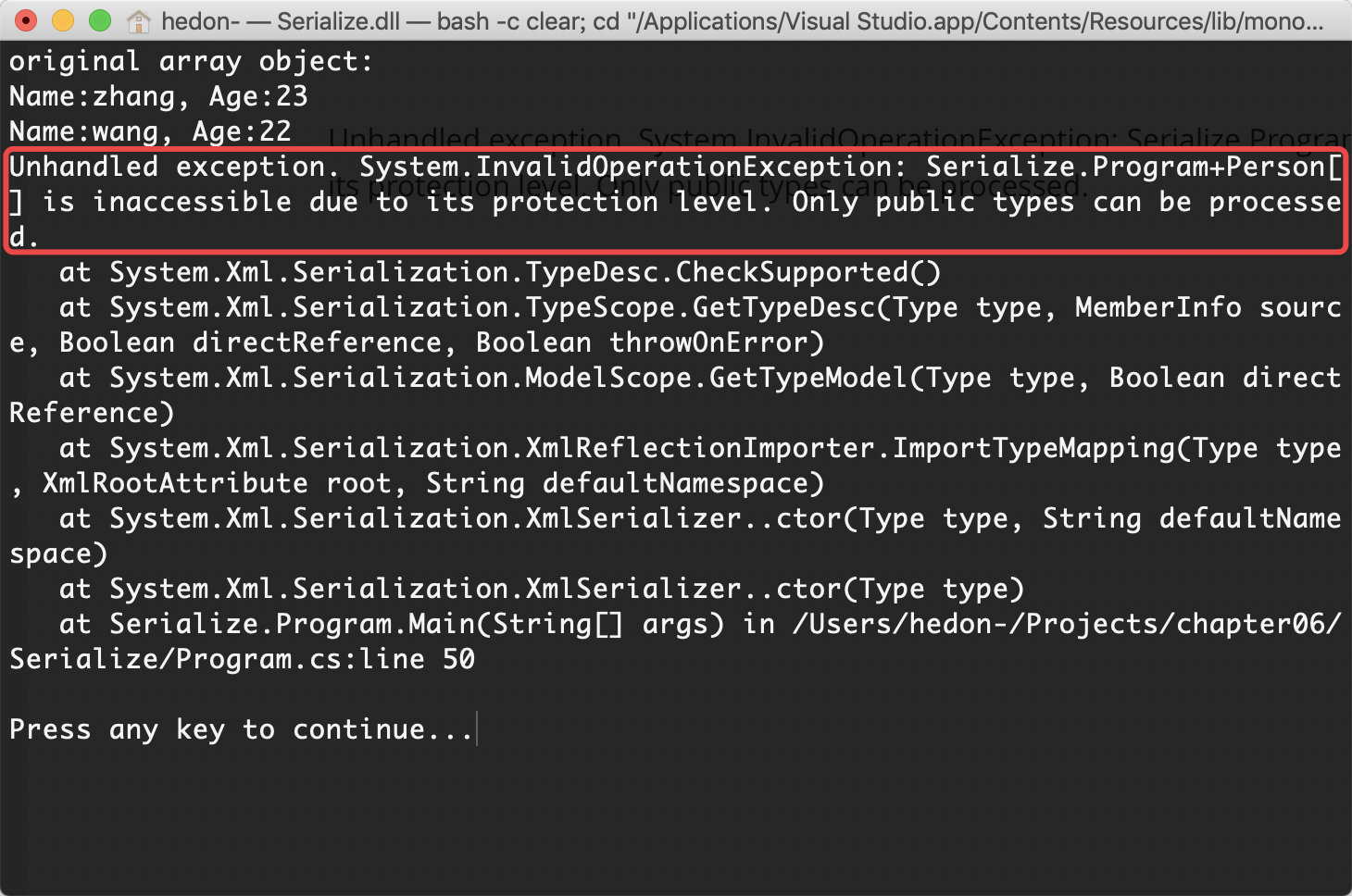Click the 'original array object:' output line
The image size is (1352, 896).
tap(191, 62)
